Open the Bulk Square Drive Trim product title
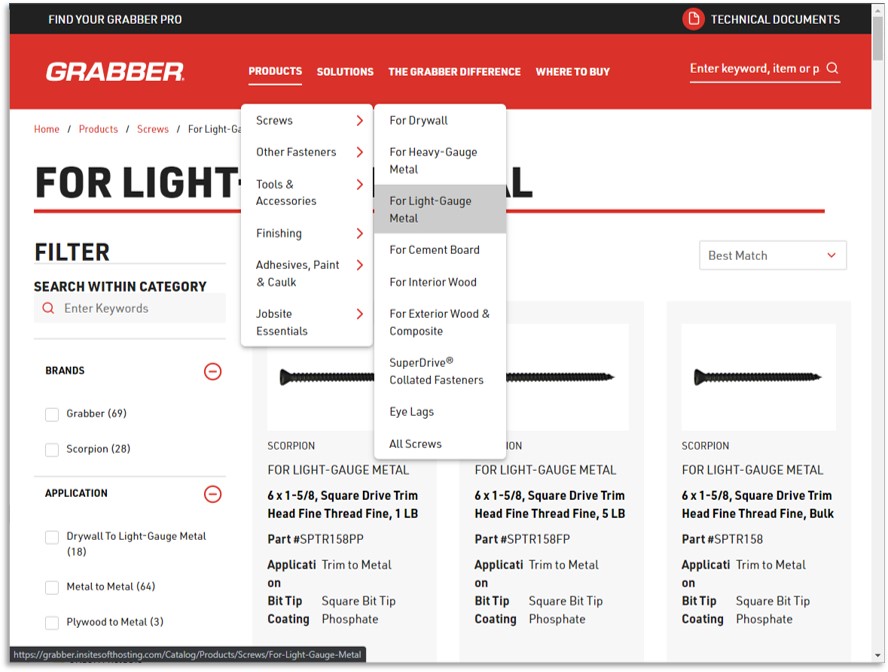The height and width of the screenshot is (672, 888). click(758, 504)
